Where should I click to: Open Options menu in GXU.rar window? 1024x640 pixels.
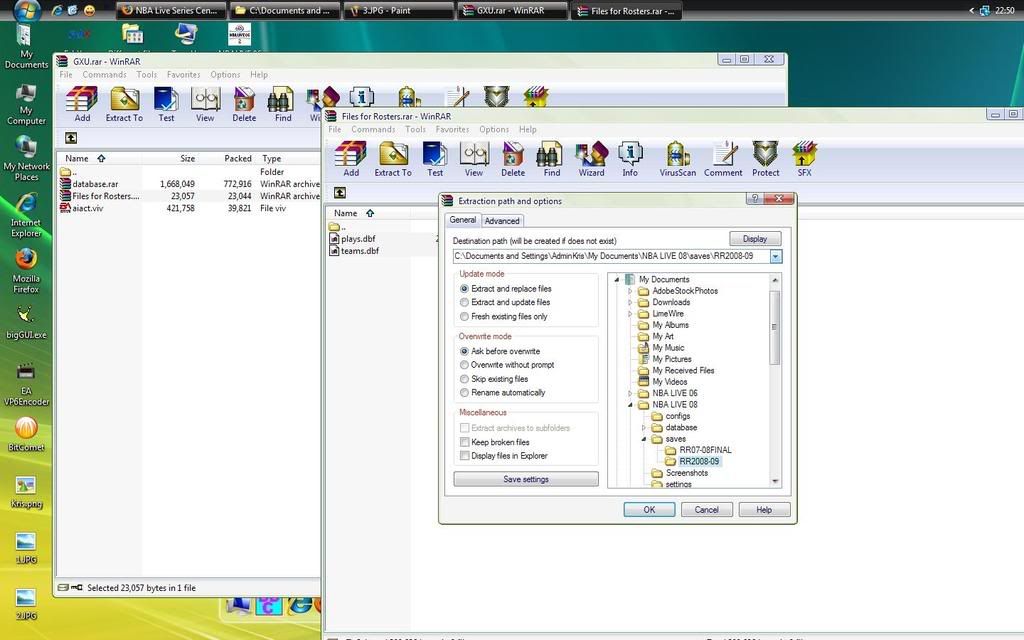coord(225,74)
